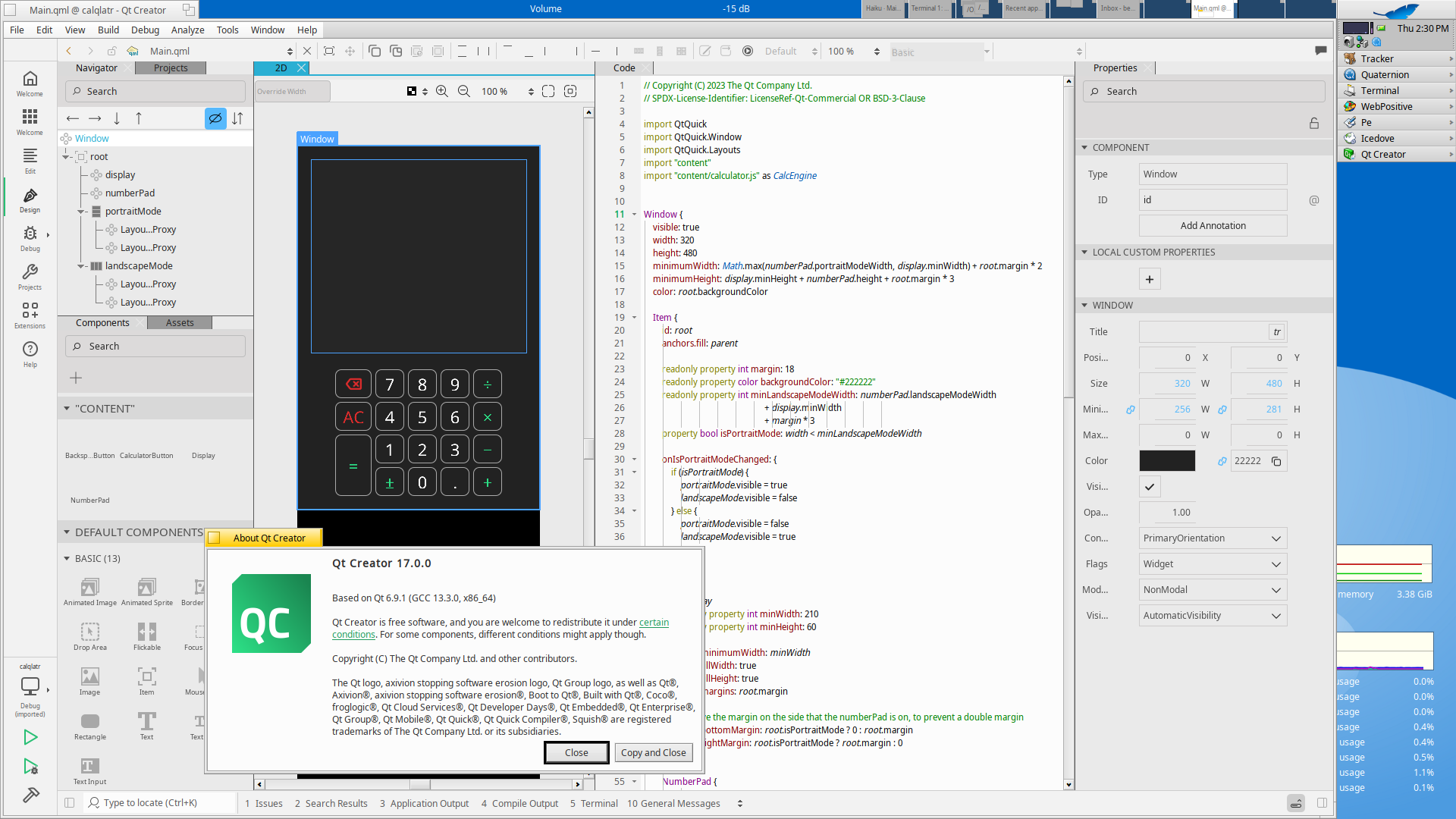The width and height of the screenshot is (1456, 819).
Task: Open the Analyze menu
Action: 187,30
